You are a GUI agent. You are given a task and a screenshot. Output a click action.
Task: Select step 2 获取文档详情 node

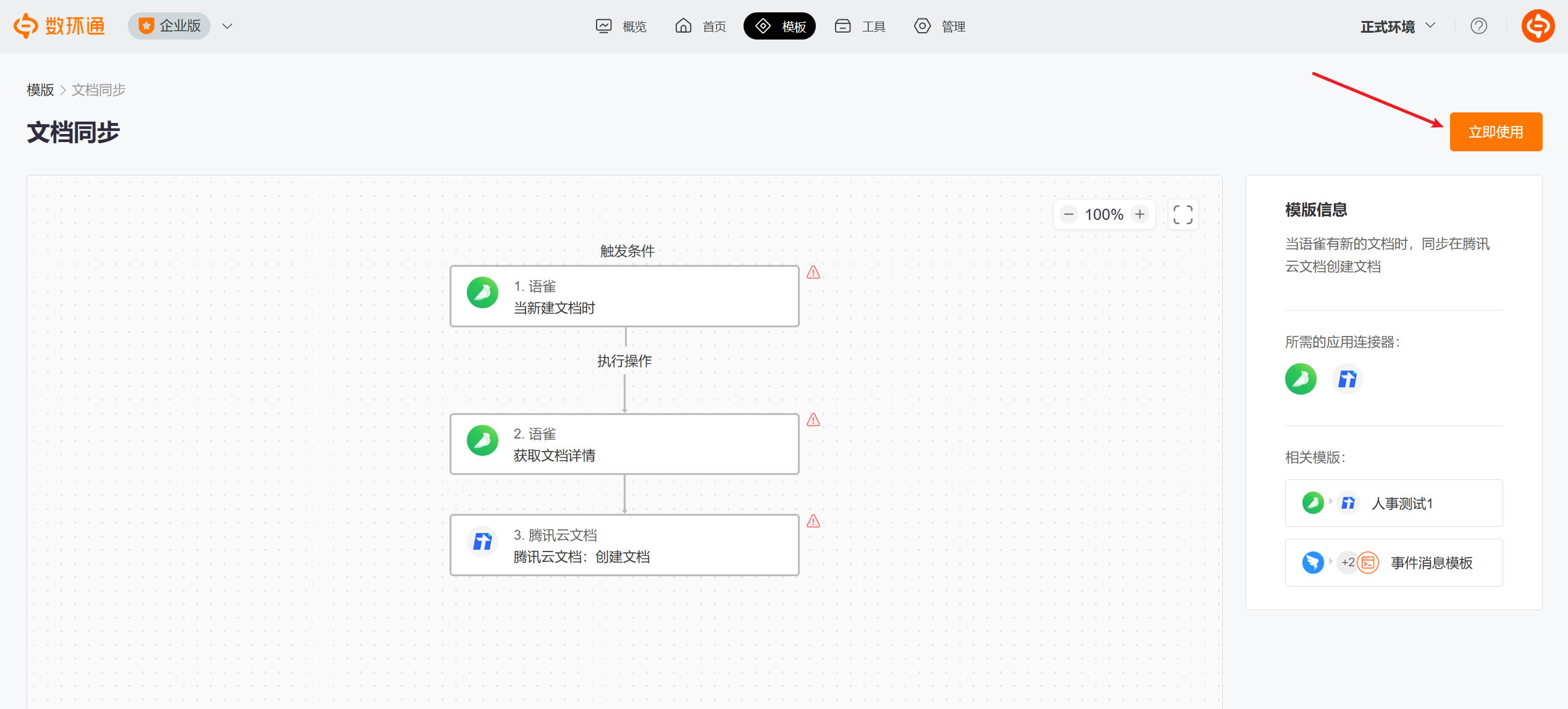point(624,444)
